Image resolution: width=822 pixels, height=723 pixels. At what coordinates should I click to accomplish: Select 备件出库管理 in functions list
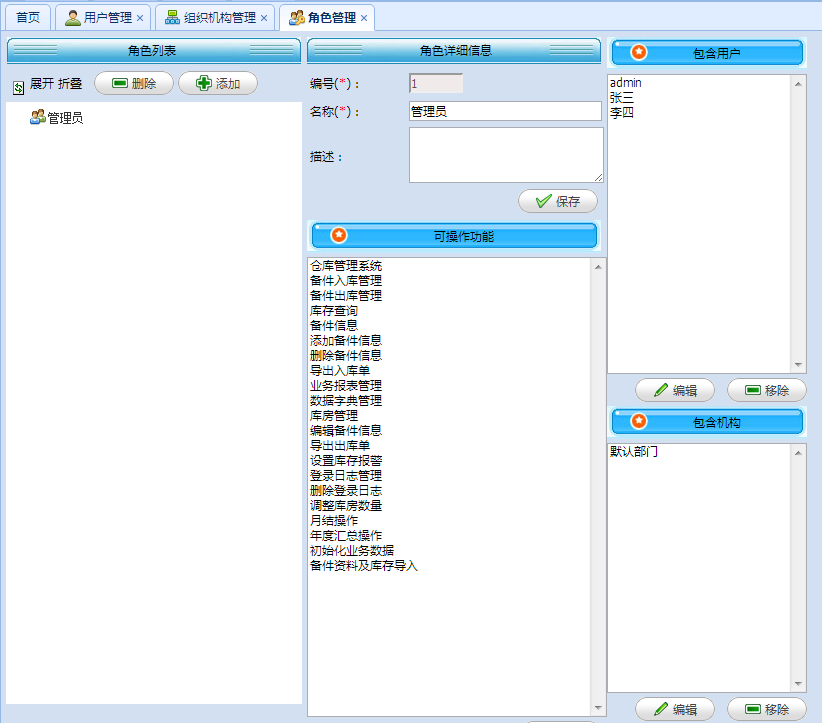(346, 295)
